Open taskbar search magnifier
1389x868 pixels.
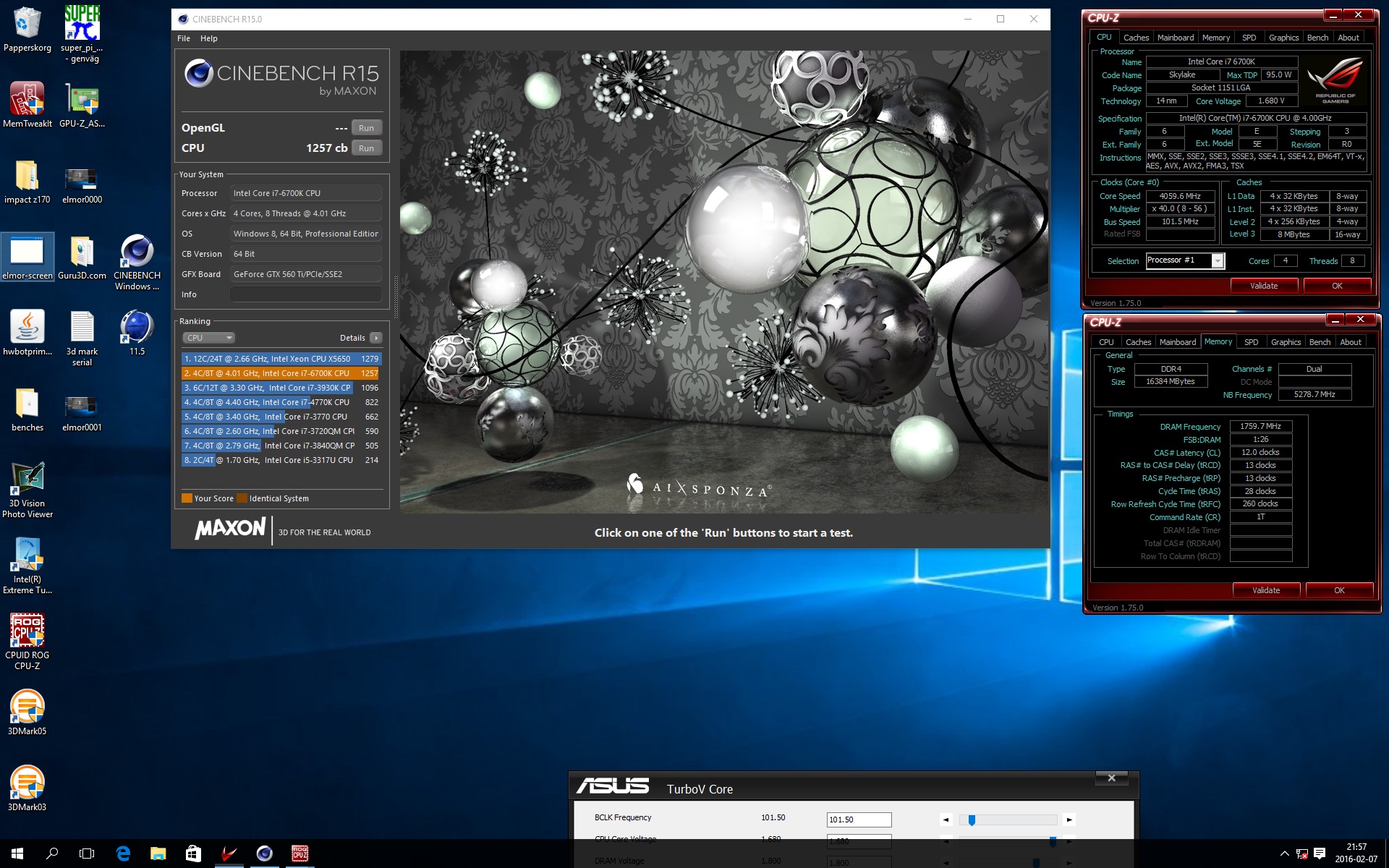[52, 854]
